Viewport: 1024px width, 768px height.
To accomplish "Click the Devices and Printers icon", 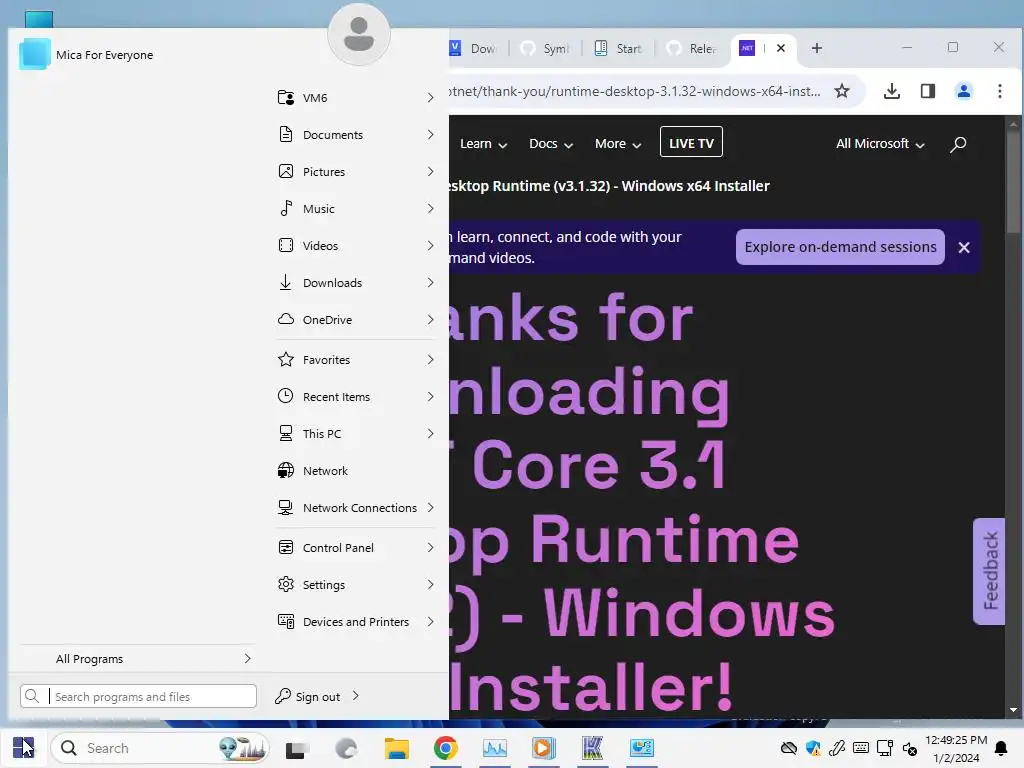I will [x=286, y=622].
